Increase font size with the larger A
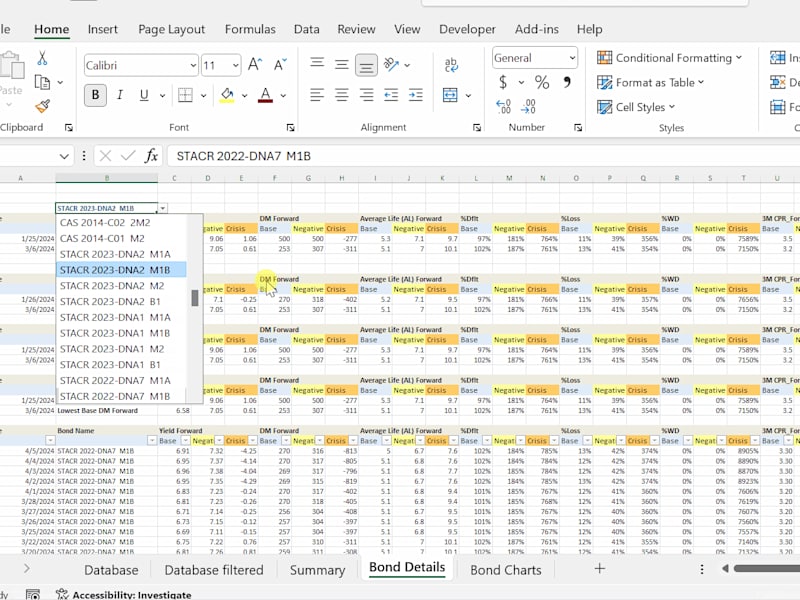 coord(255,65)
